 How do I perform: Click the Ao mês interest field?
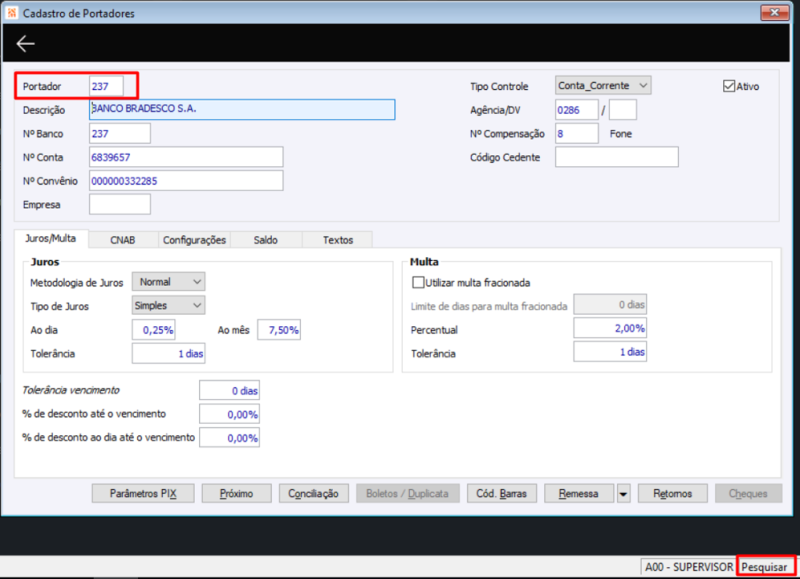tap(279, 330)
